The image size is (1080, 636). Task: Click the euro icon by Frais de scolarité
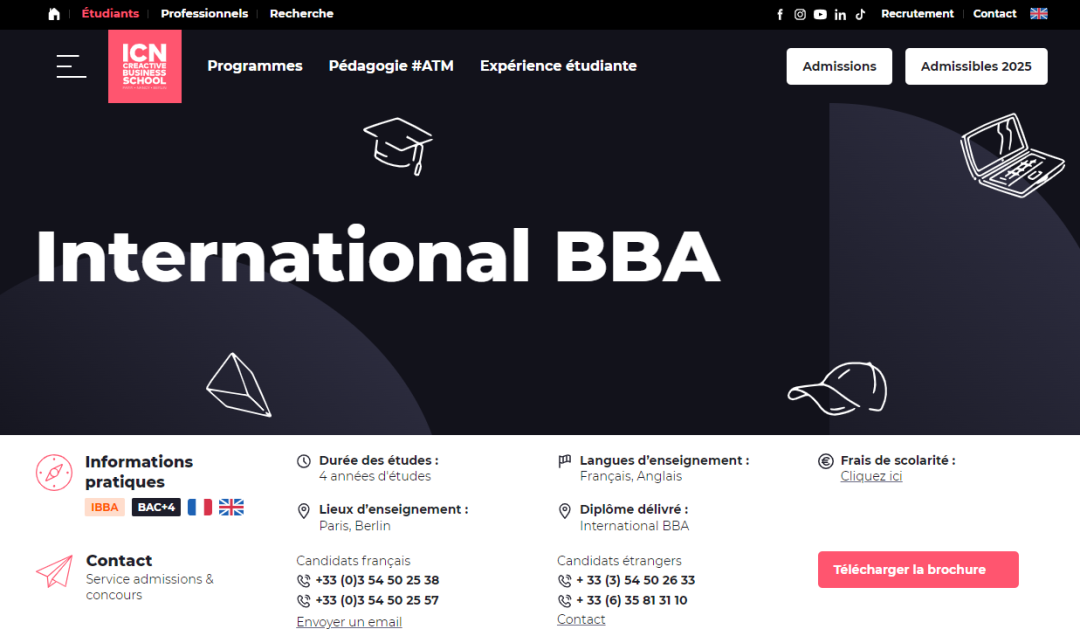[x=825, y=461]
